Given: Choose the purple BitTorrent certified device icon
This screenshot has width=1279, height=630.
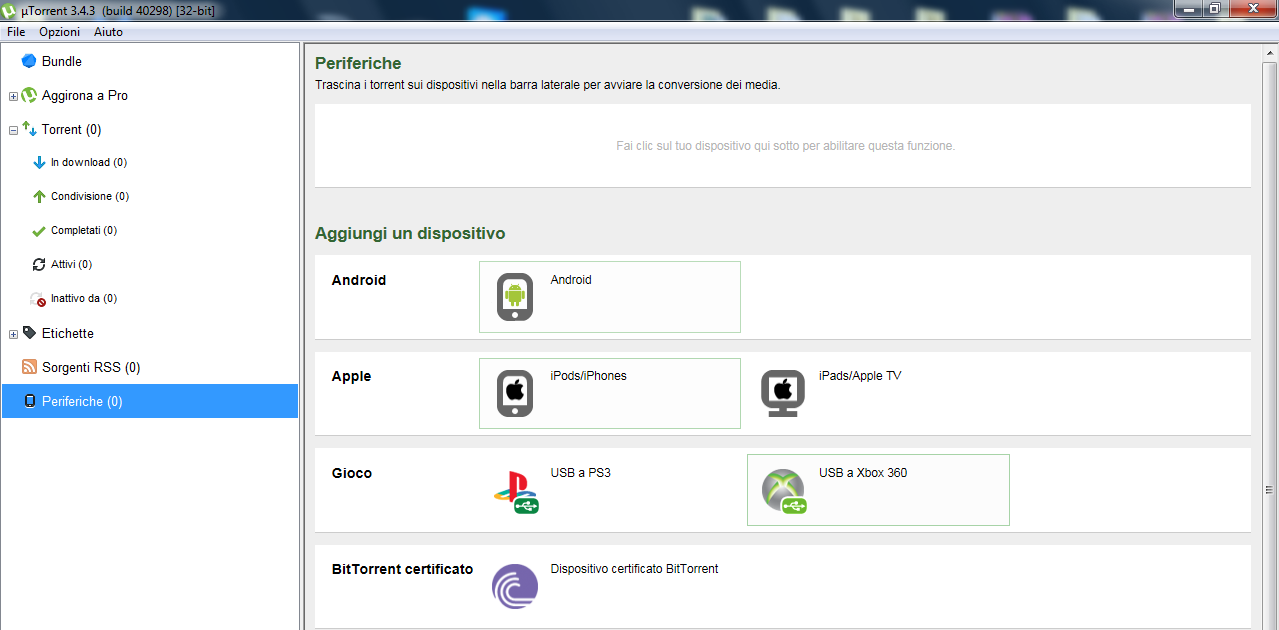Looking at the screenshot, I should point(515,586).
